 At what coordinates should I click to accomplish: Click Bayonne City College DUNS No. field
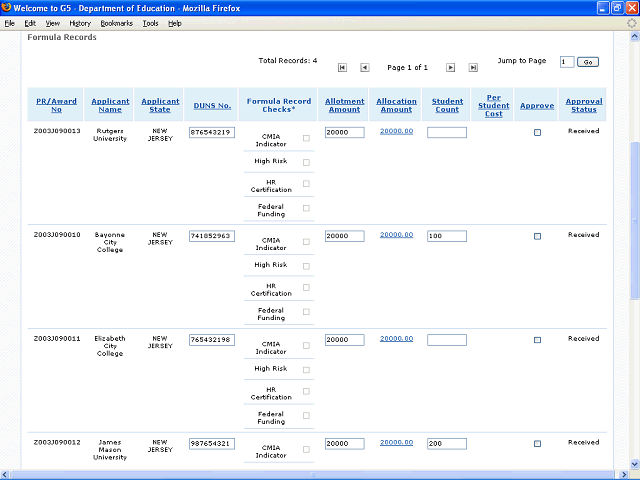[211, 236]
